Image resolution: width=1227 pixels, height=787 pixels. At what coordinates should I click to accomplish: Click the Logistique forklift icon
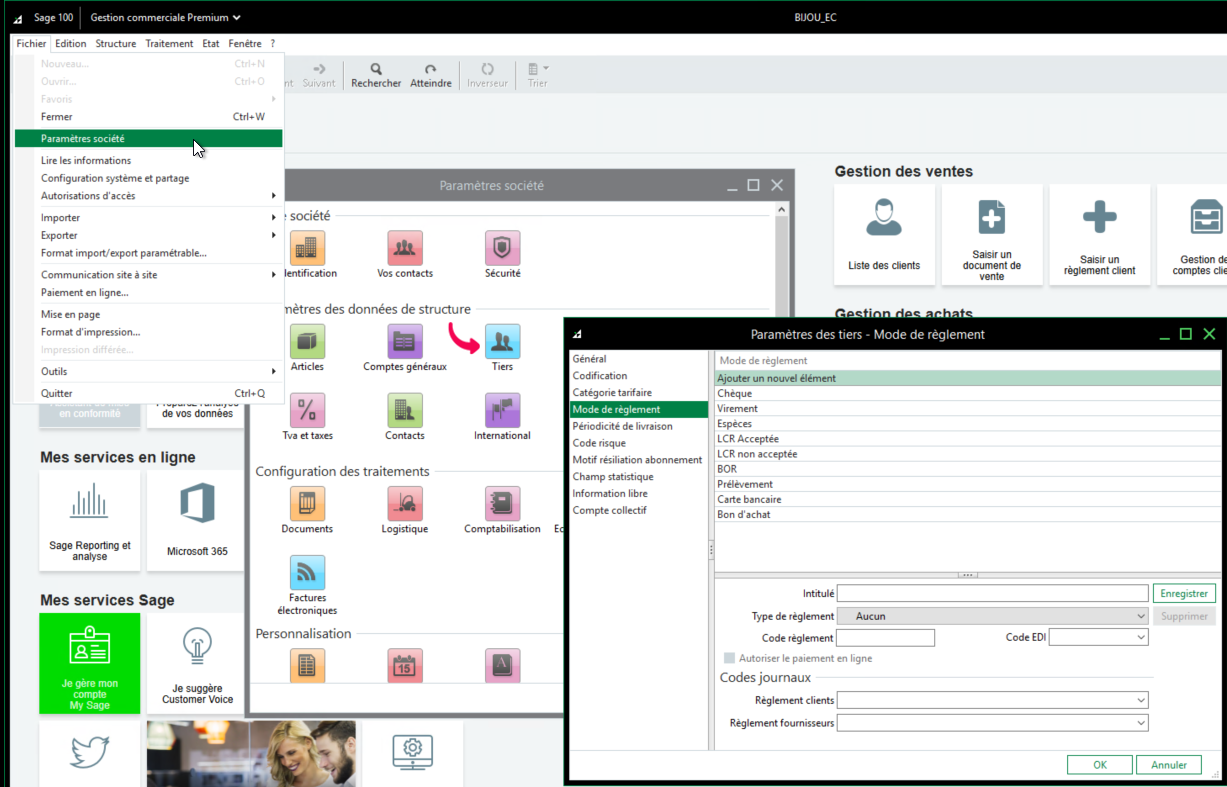click(x=404, y=504)
